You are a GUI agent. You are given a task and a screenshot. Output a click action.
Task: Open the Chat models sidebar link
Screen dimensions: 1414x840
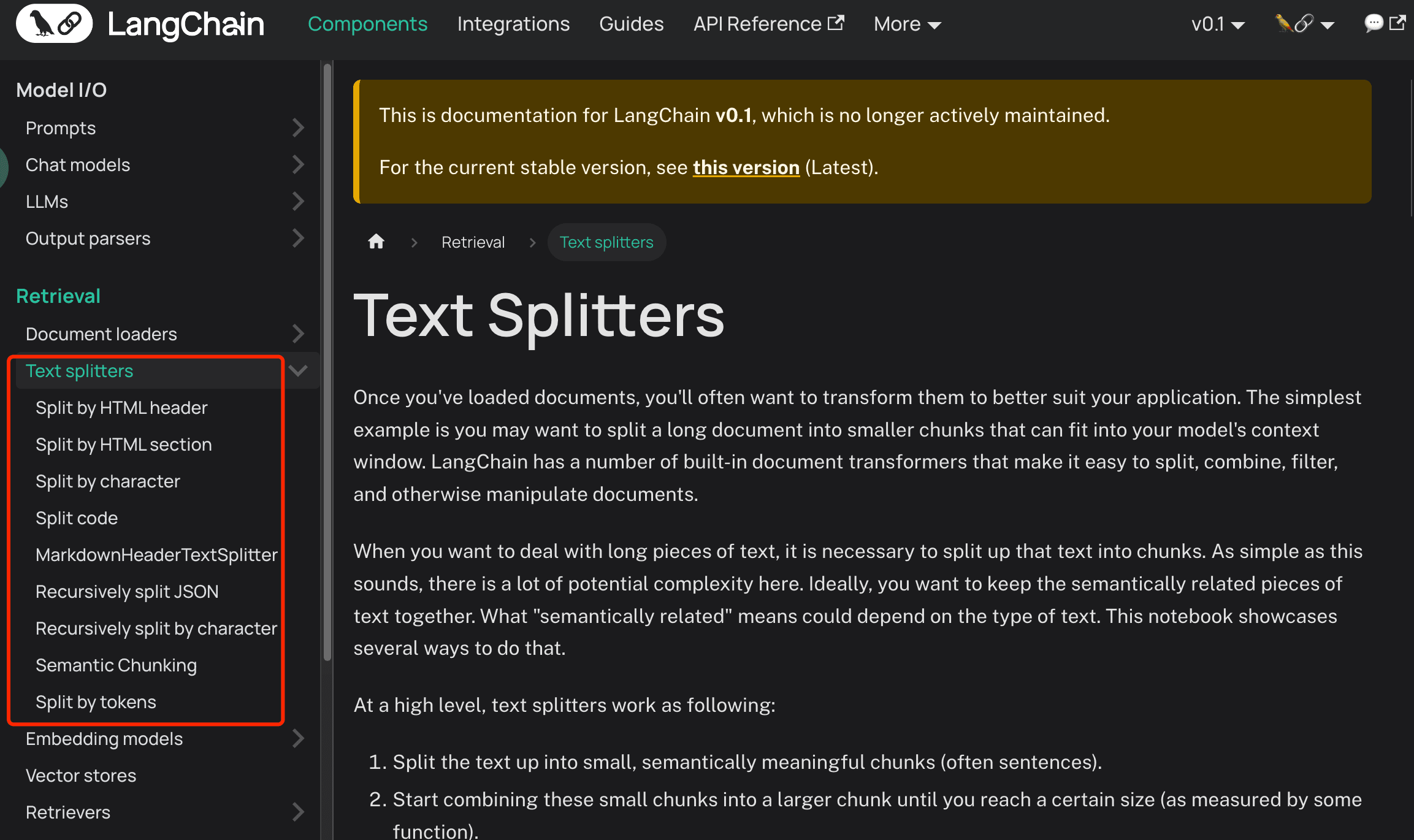[x=78, y=164]
